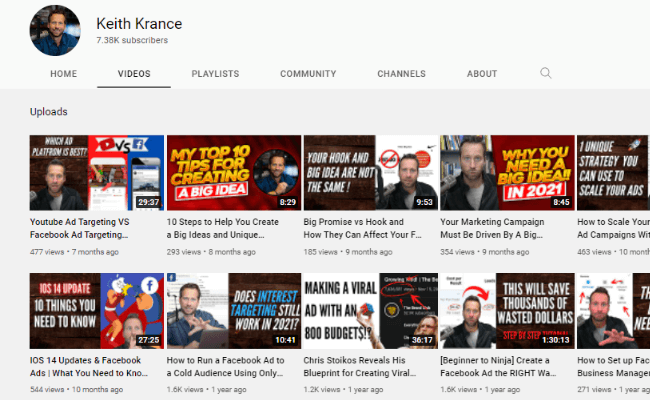Click the channel search magnifier icon
650x400 pixels.
(546, 73)
